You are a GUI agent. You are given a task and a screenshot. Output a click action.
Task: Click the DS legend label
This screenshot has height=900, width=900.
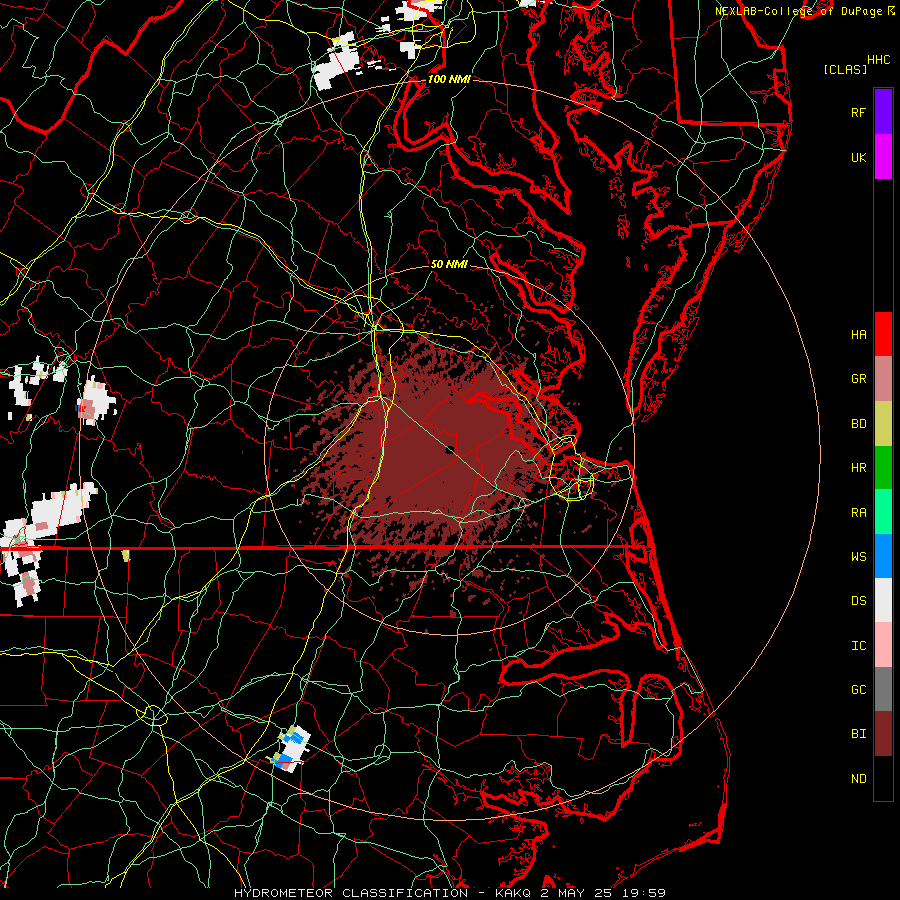tap(858, 601)
